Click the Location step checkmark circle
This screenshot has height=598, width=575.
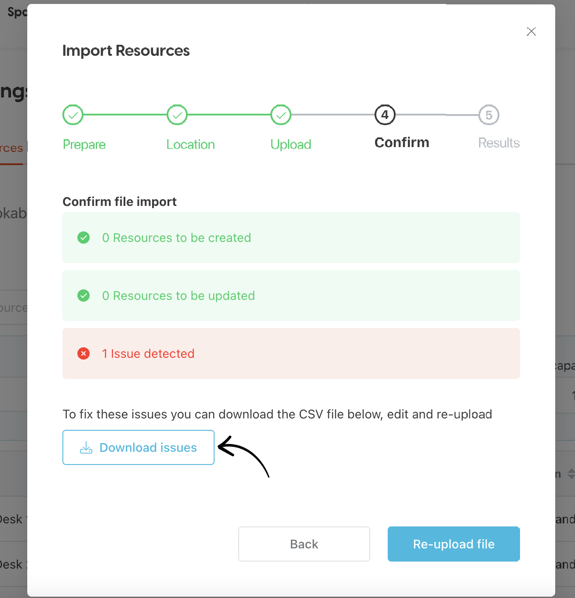(177, 115)
